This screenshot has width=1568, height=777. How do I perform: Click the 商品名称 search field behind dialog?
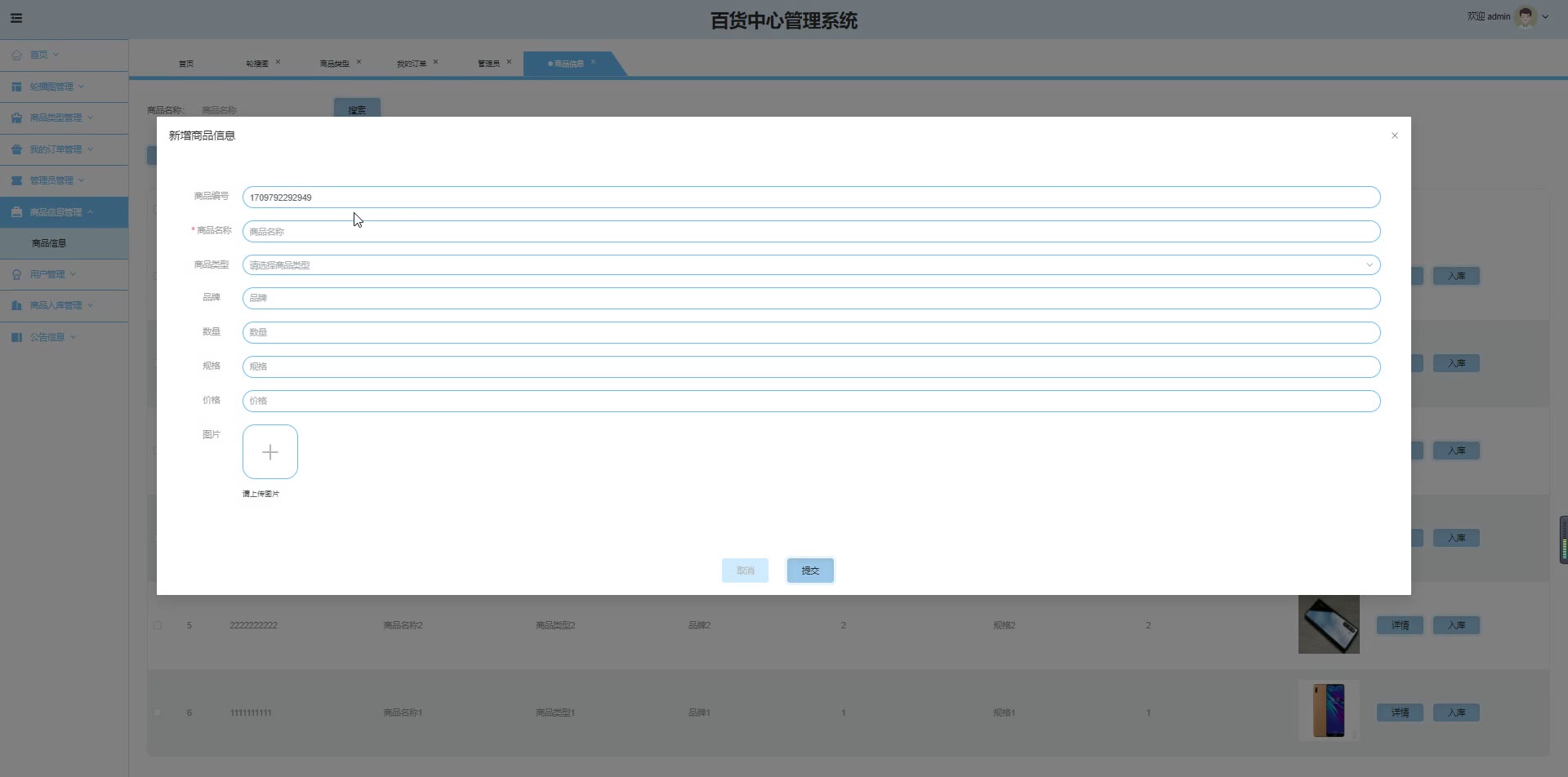[x=260, y=109]
